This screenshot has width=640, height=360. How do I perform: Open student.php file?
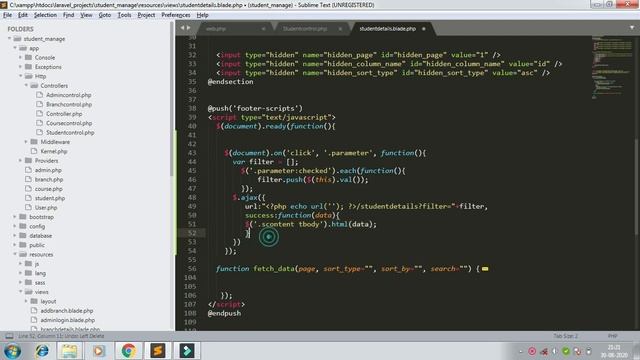click(50, 198)
